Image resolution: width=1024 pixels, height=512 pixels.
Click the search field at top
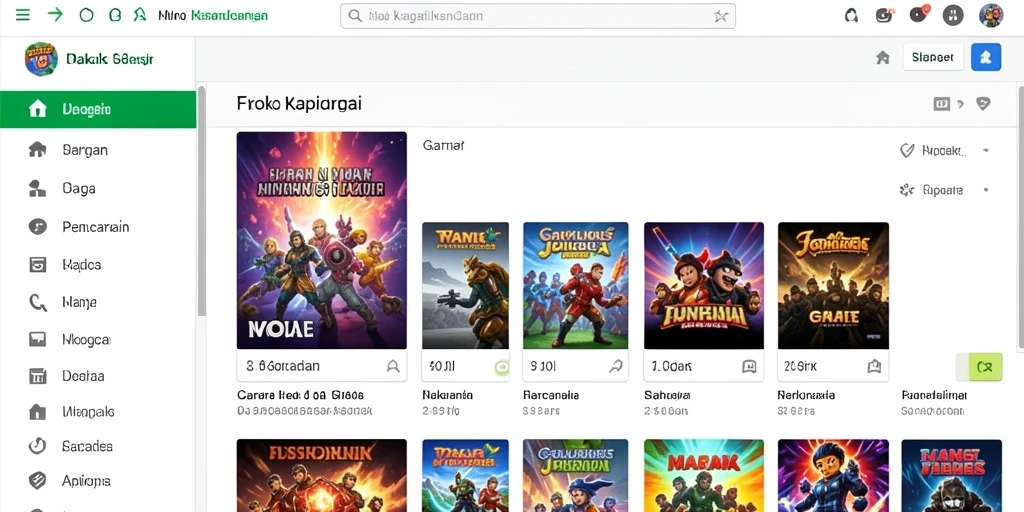click(537, 16)
